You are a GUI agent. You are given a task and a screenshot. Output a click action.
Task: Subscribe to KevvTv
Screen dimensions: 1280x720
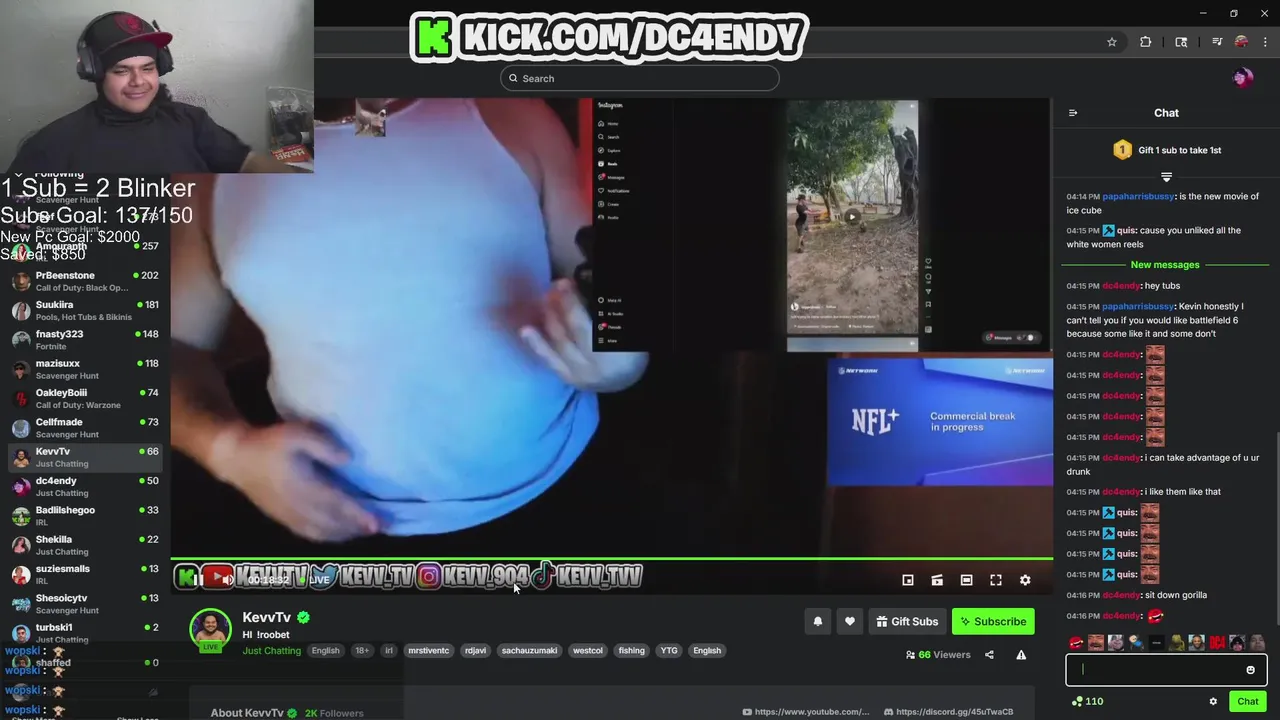(x=993, y=621)
